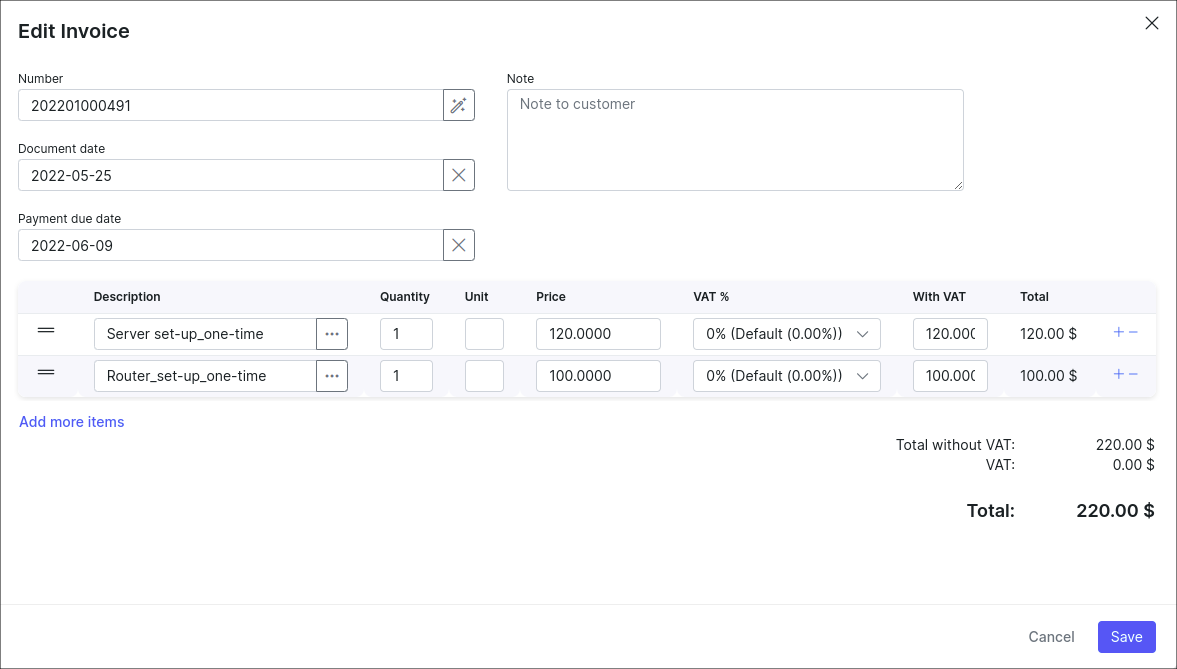Select the invoice Number field
1177x669 pixels.
[x=228, y=104]
